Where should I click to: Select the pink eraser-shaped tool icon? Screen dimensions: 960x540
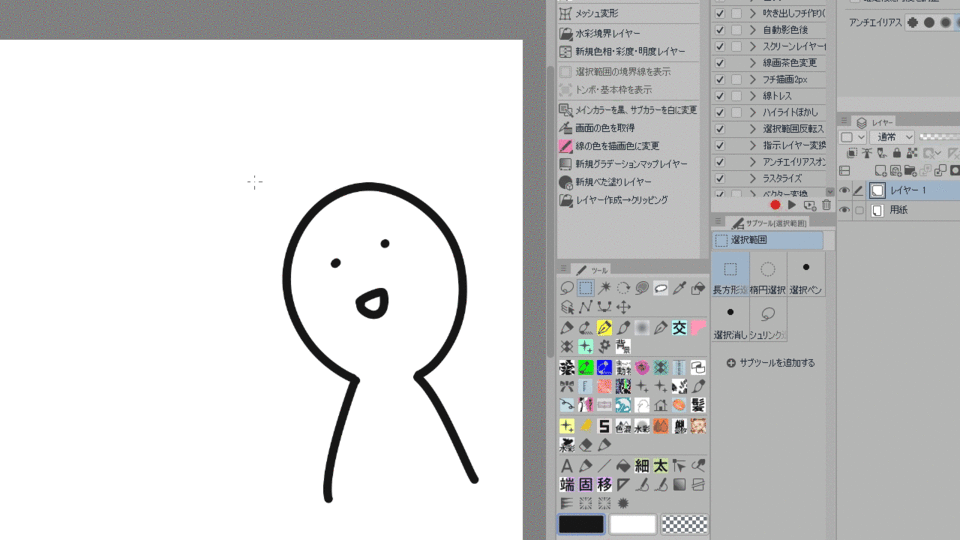698,328
